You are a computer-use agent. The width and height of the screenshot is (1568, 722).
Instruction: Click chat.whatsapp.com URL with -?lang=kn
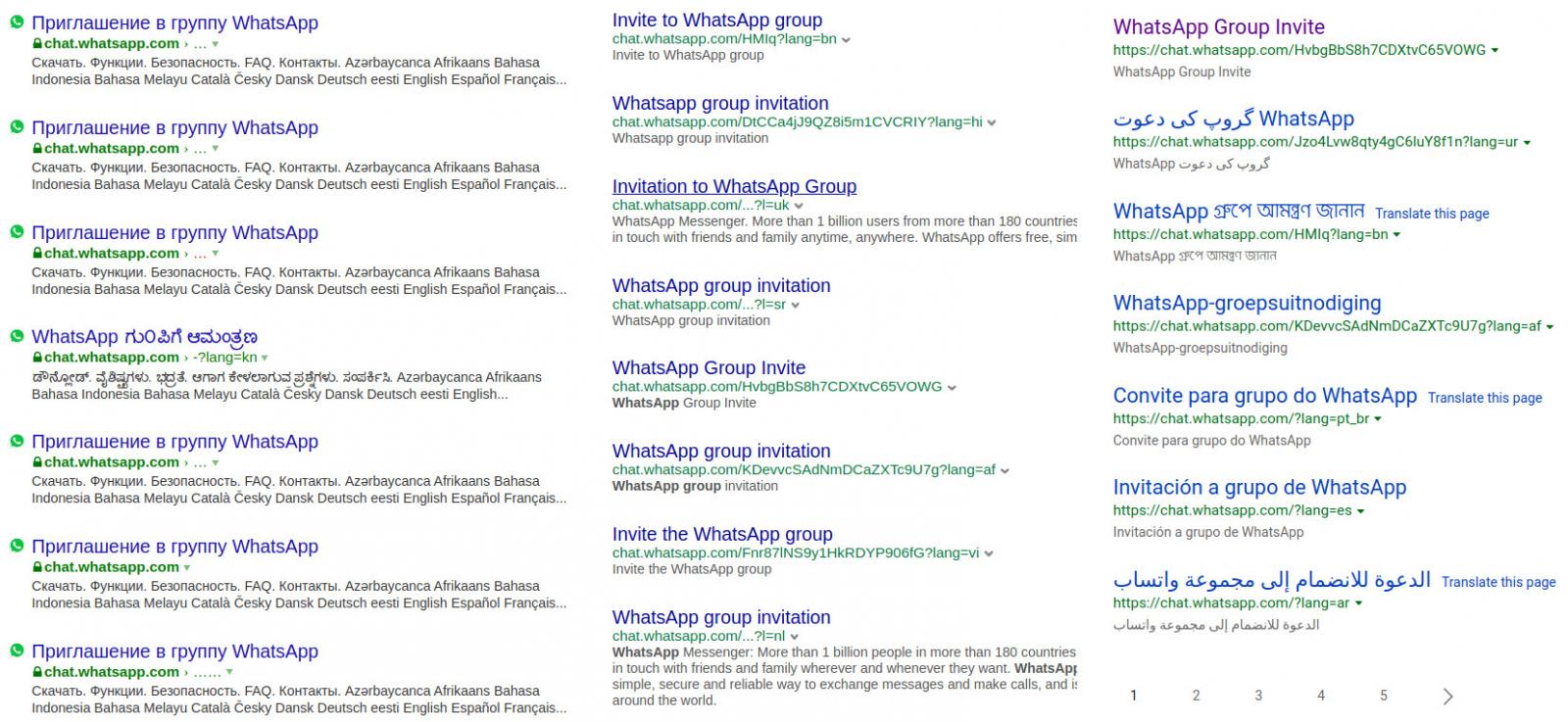(x=150, y=358)
